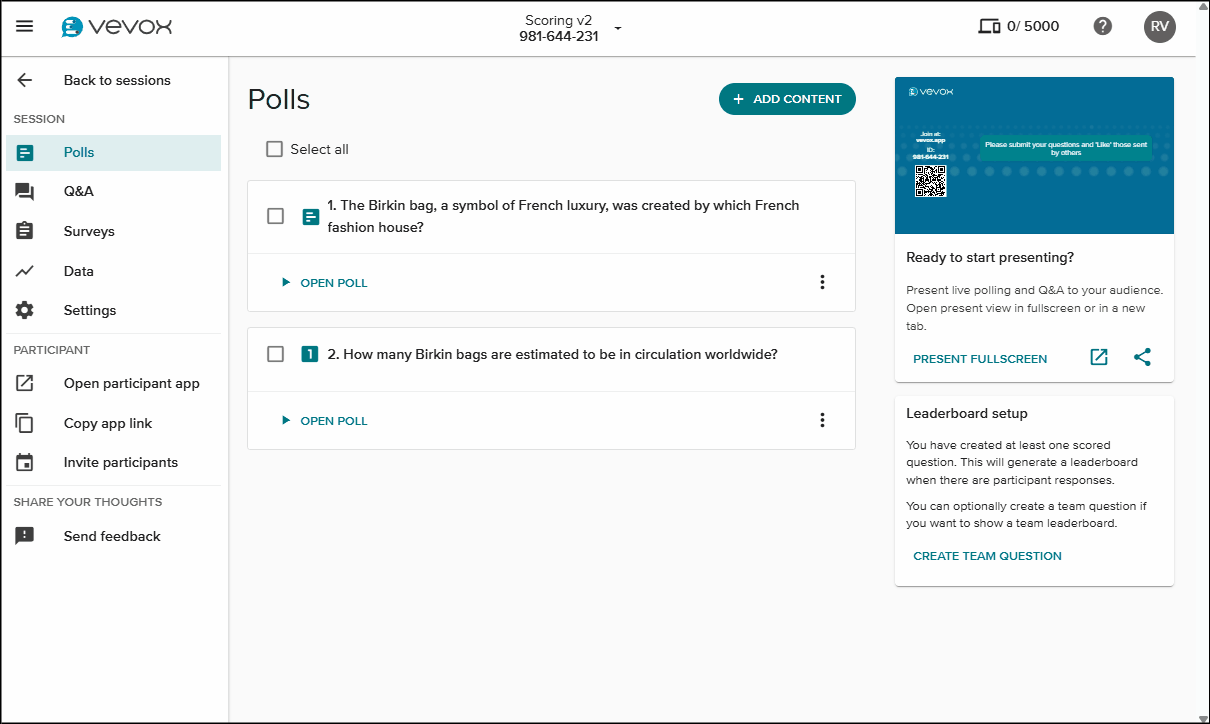
Task: Select Polls in the session sidebar
Action: (24, 152)
